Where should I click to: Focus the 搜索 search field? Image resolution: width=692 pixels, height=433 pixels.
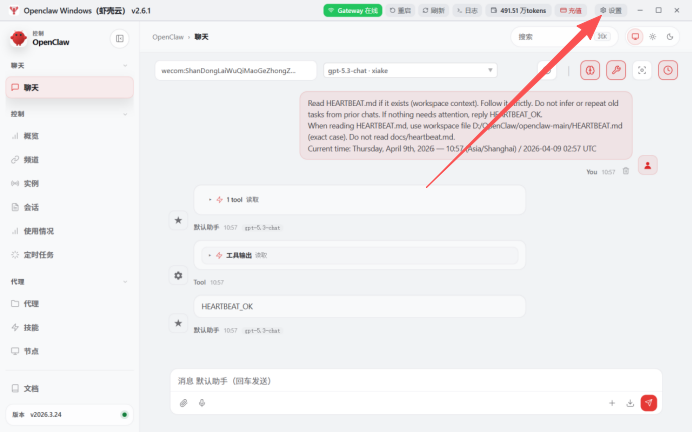[564, 37]
